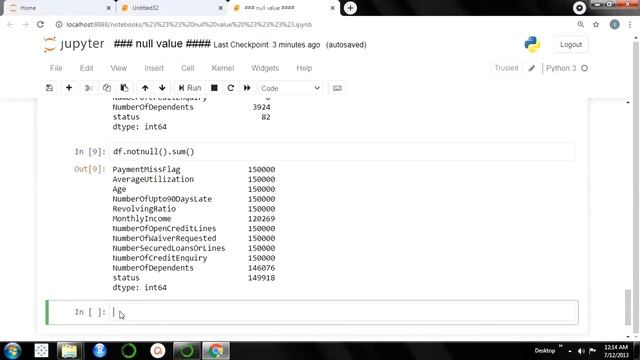
Task: Restart the kernel icon
Action: [231, 88]
